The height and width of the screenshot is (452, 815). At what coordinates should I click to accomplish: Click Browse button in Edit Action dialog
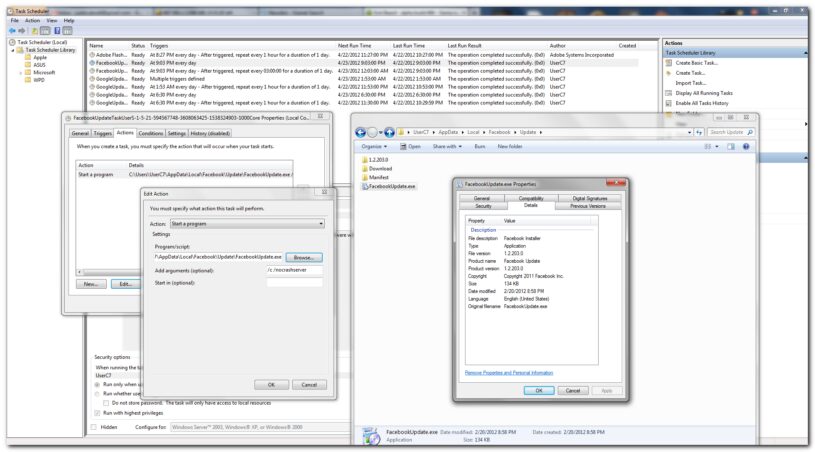(304, 257)
